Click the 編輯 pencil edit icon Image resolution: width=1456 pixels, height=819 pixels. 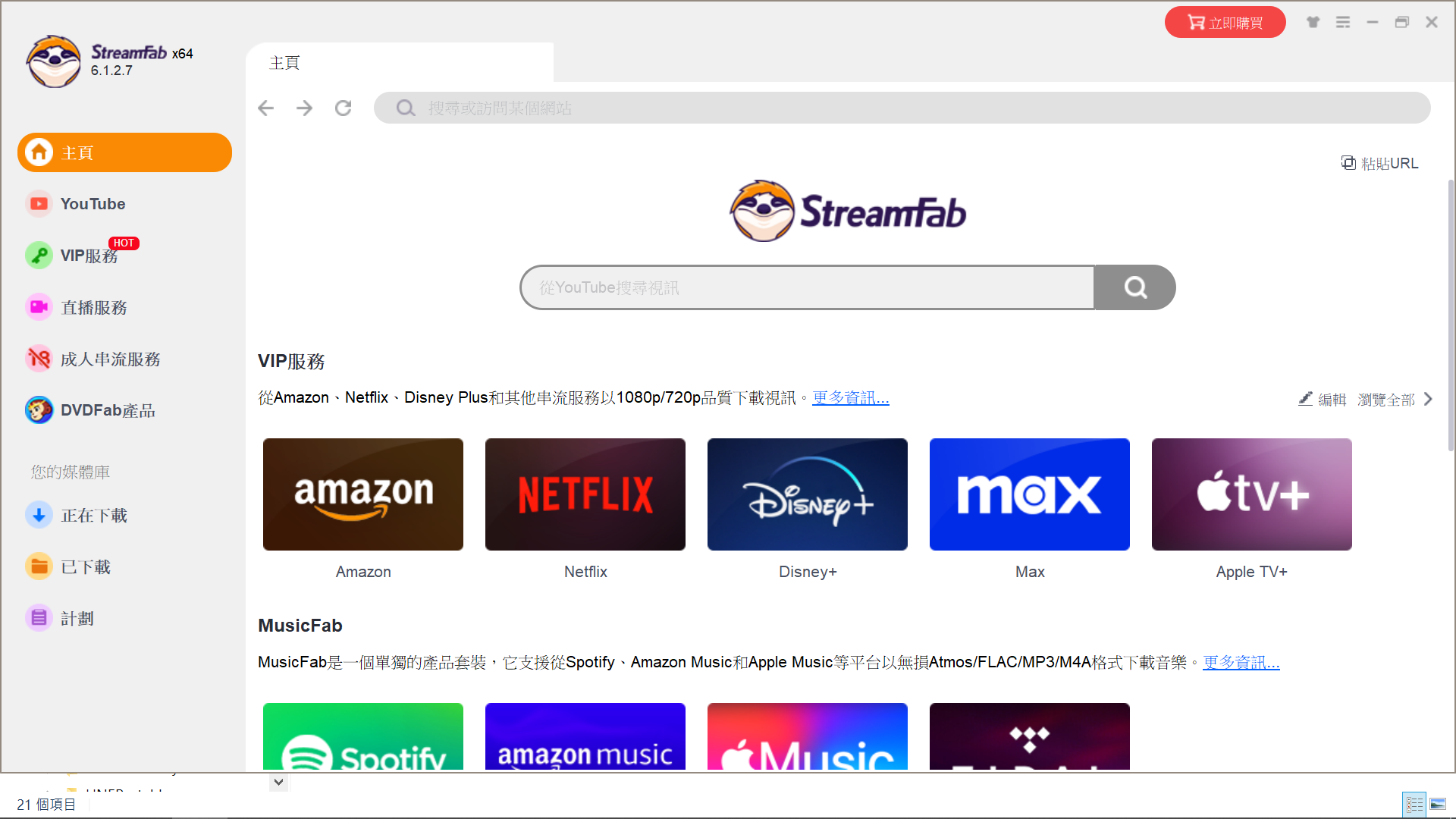coord(1305,399)
